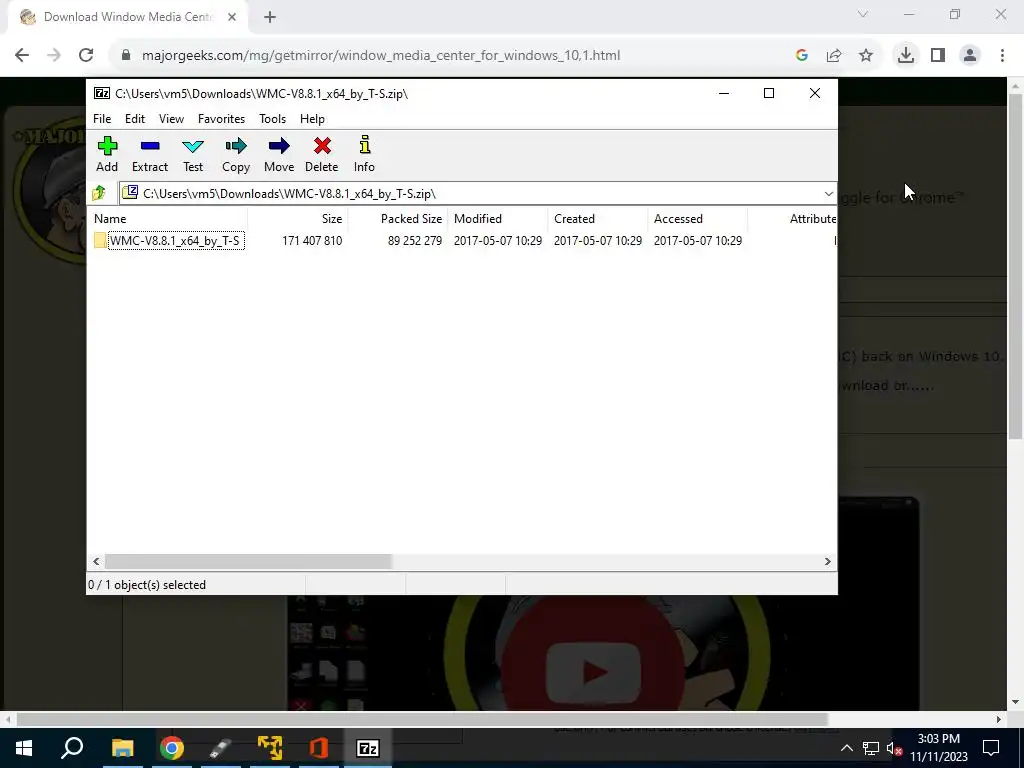Screen dimensions: 1024x768
Task: Click the 89 252 279 packed size
Action: tap(415, 240)
